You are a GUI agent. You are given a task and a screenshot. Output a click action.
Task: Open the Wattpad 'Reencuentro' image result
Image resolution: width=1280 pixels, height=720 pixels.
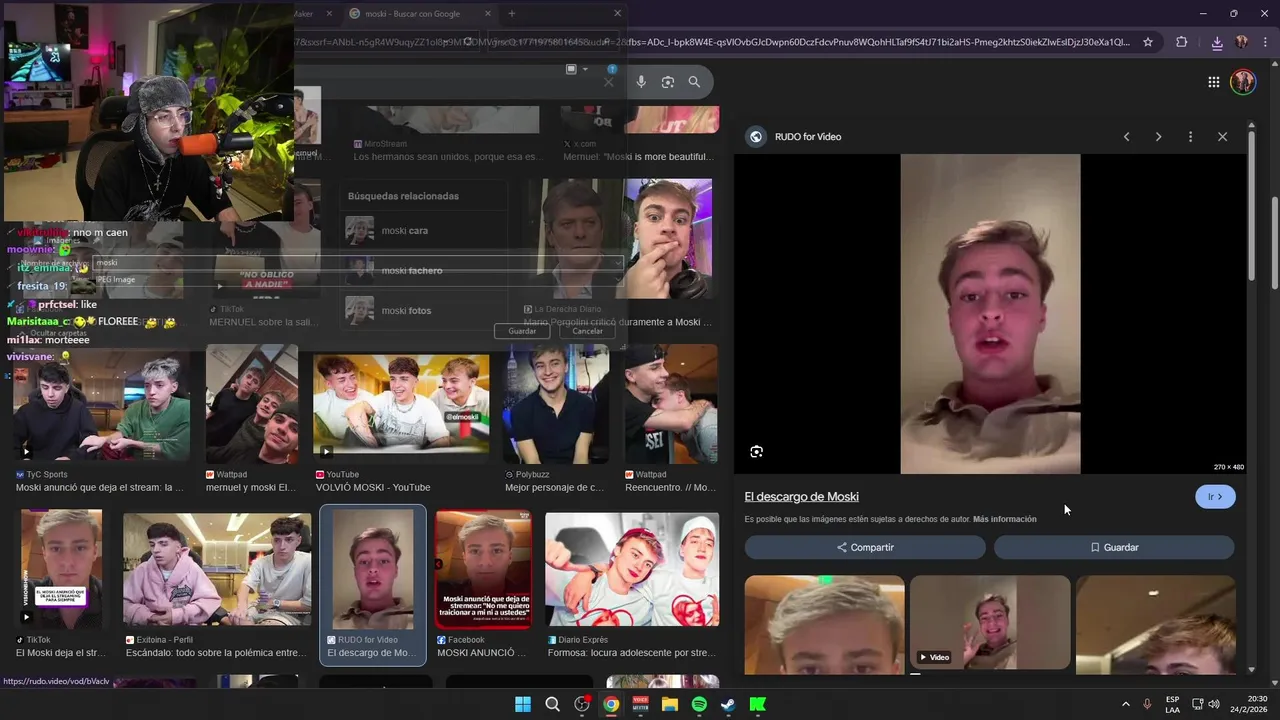(671, 404)
